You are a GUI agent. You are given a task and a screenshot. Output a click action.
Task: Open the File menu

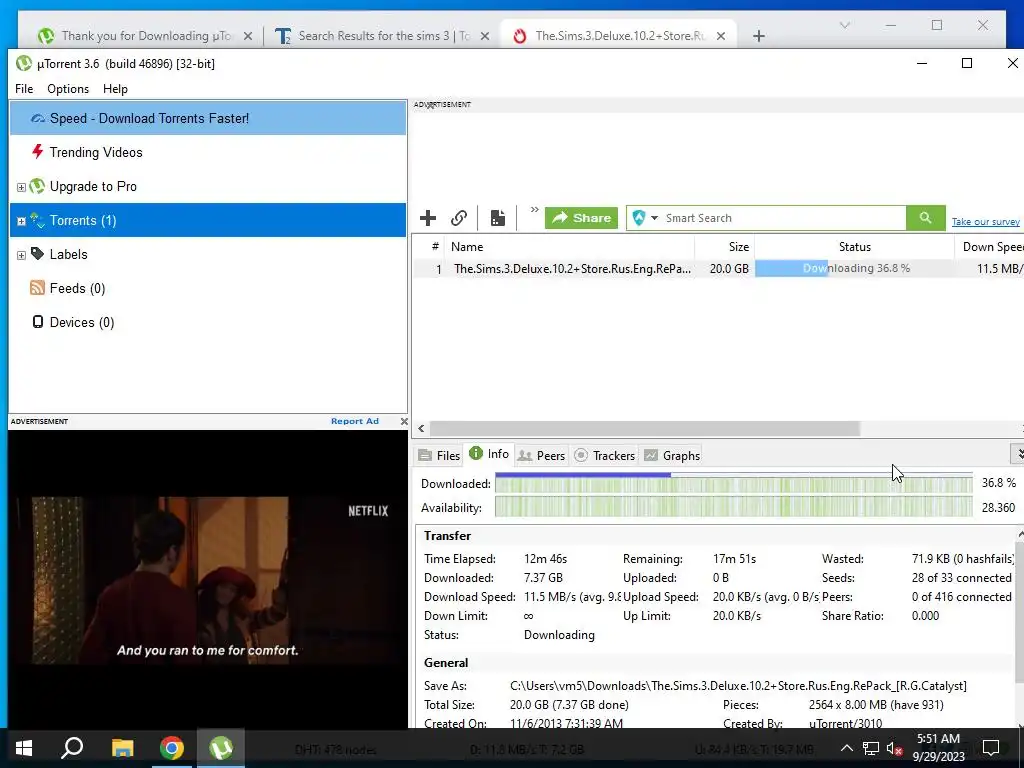coord(24,89)
